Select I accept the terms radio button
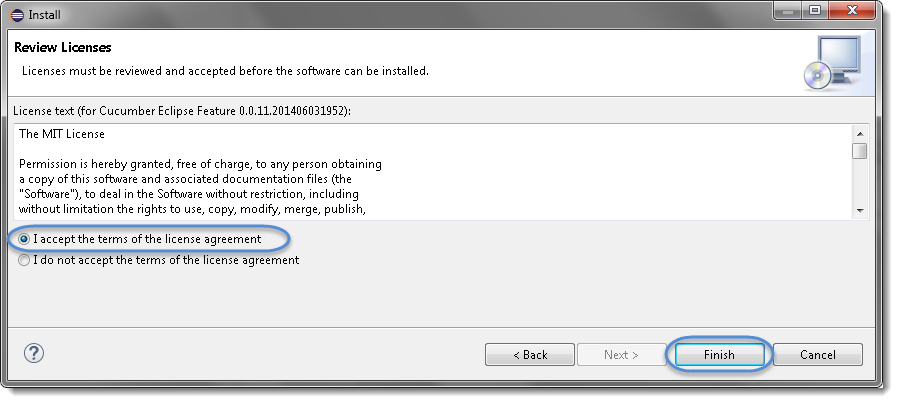The height and width of the screenshot is (403, 898). click(23, 239)
